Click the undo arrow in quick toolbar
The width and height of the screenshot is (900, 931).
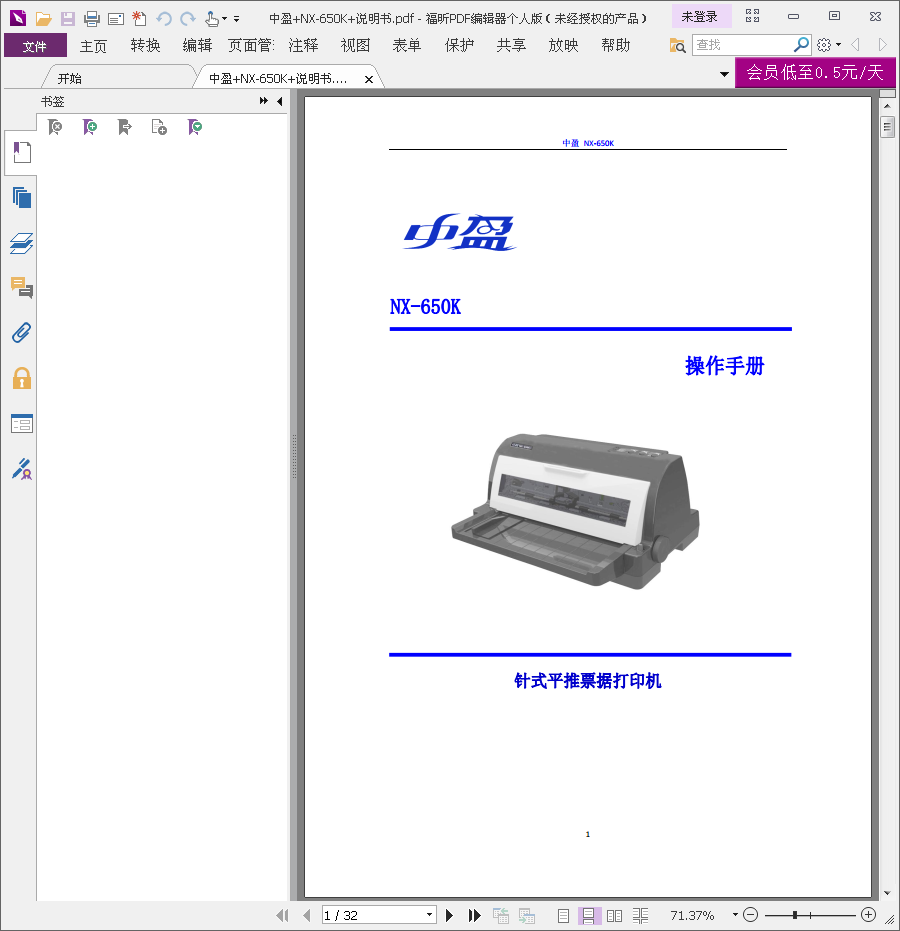pyautogui.click(x=164, y=18)
